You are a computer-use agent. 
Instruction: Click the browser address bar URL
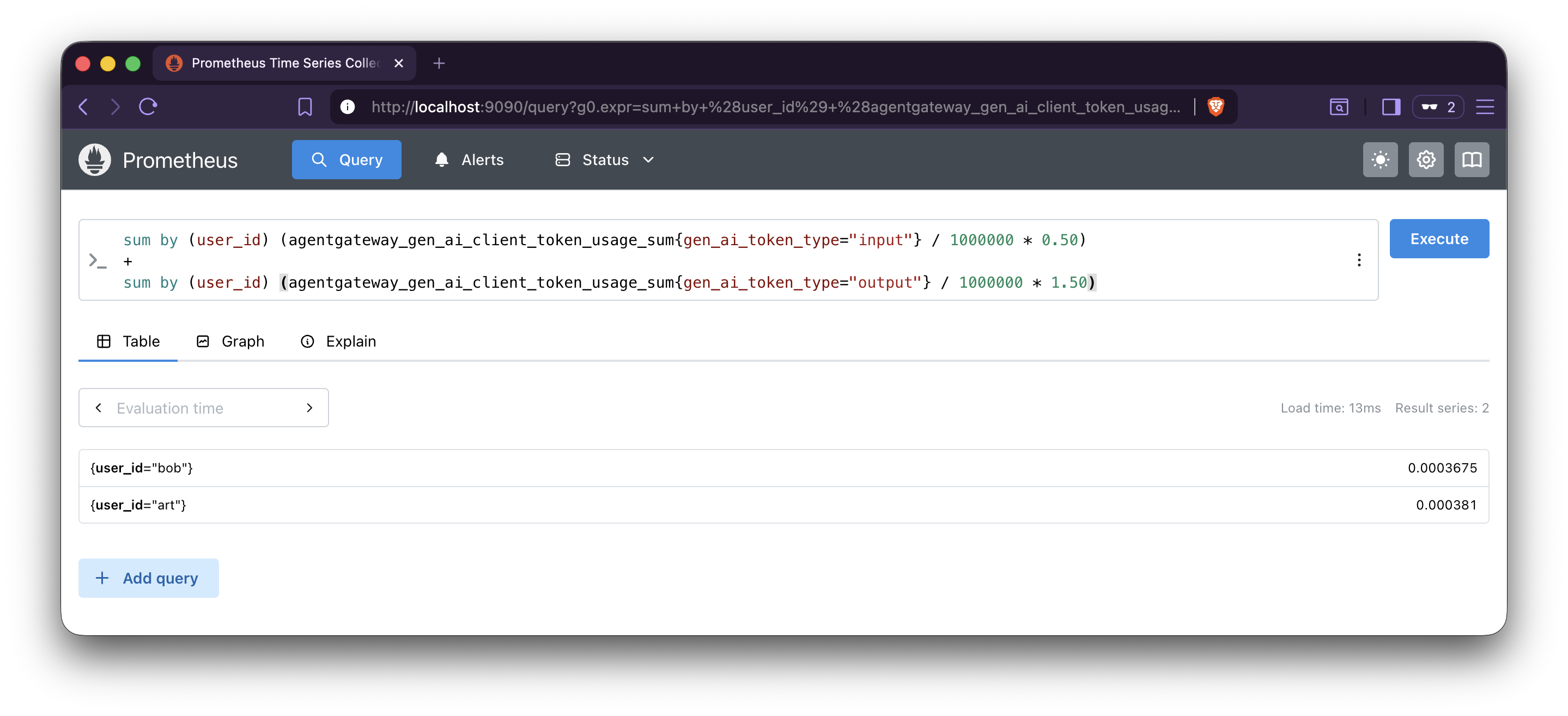(775, 107)
